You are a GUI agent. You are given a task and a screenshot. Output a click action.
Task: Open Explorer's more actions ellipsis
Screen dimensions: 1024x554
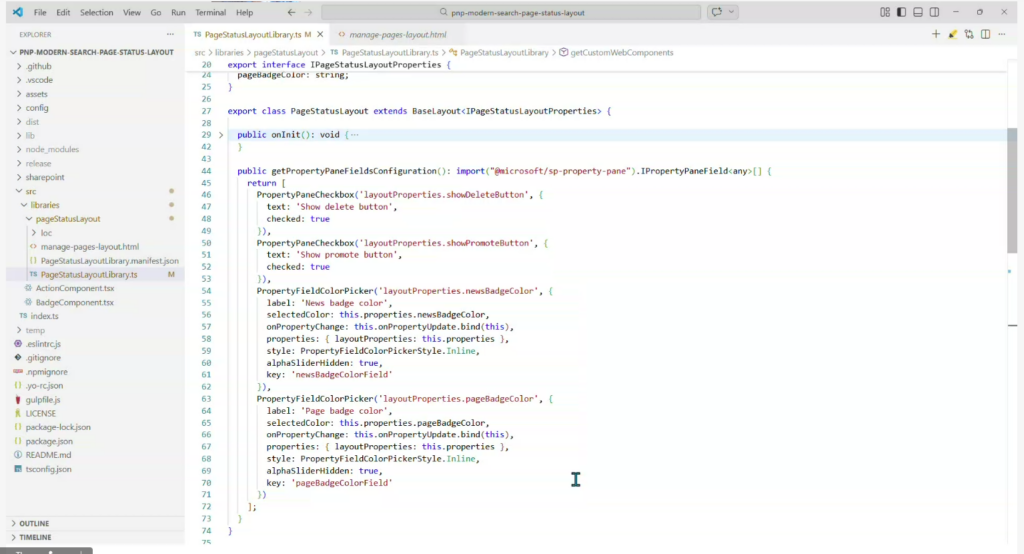(x=171, y=34)
